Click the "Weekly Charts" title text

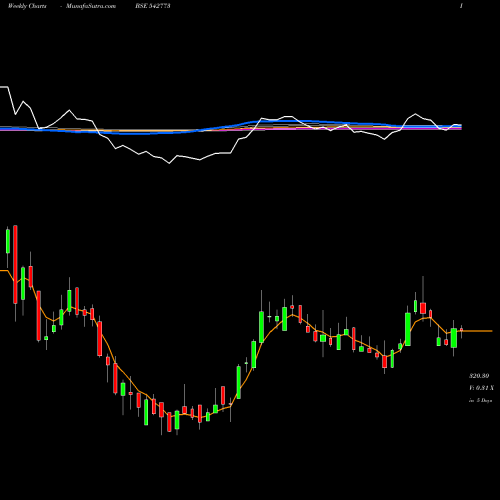(27, 6)
